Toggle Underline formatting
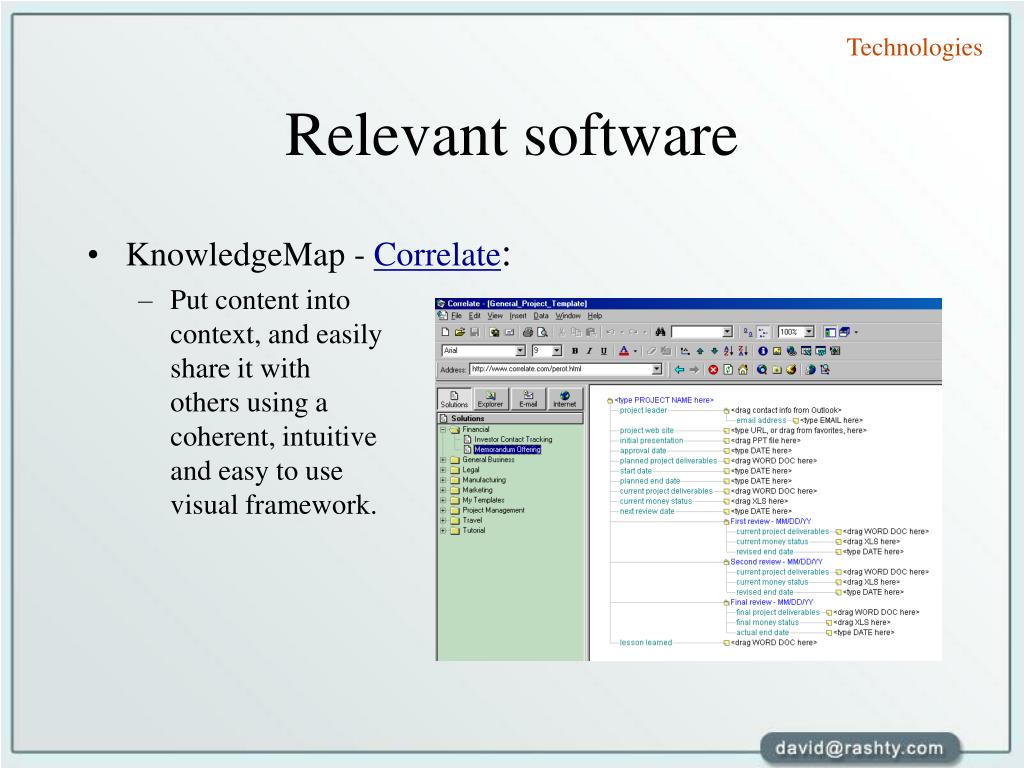Viewport: 1024px width, 768px height. pos(603,351)
